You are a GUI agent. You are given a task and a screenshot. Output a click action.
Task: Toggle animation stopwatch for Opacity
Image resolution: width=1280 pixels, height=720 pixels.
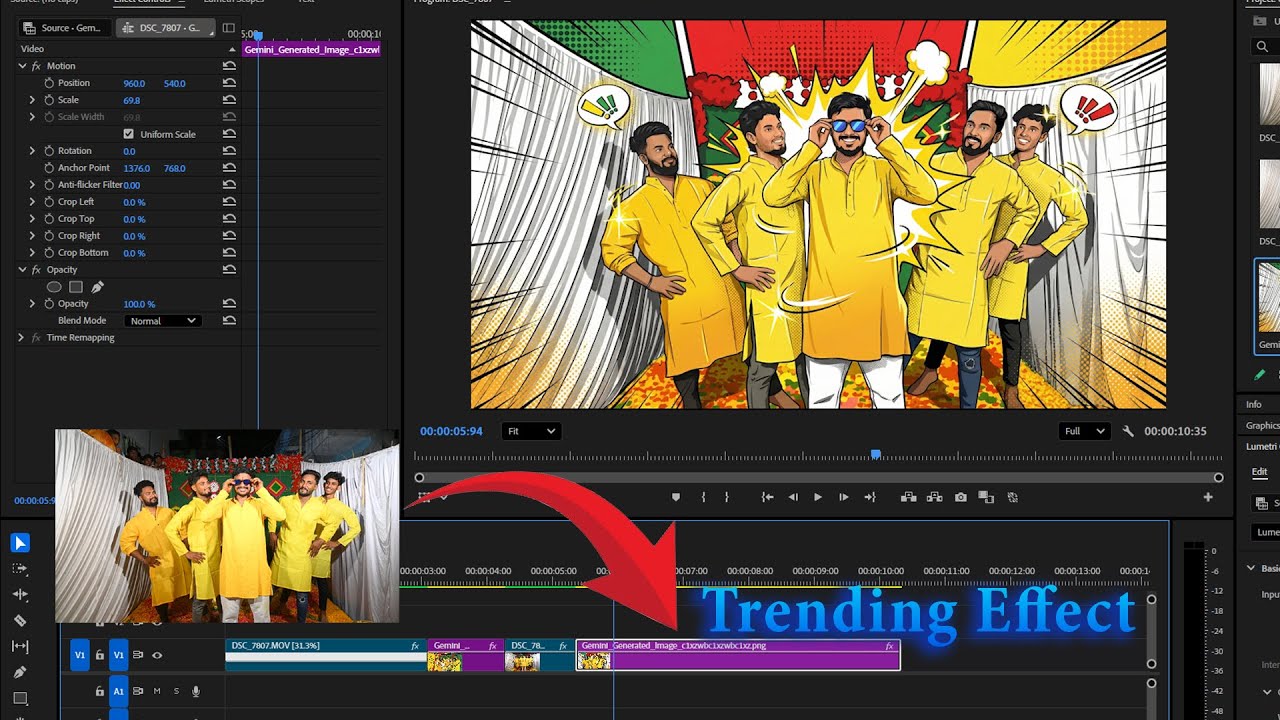click(x=49, y=304)
